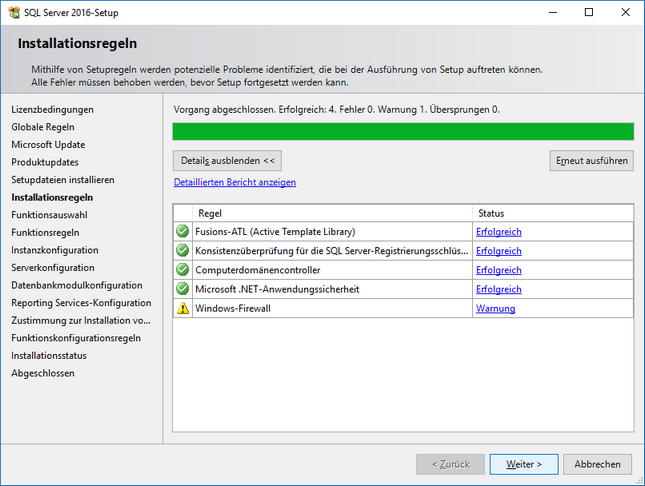Select Funktionsregeln step in sidebar
The width and height of the screenshot is (645, 486).
coord(45,233)
